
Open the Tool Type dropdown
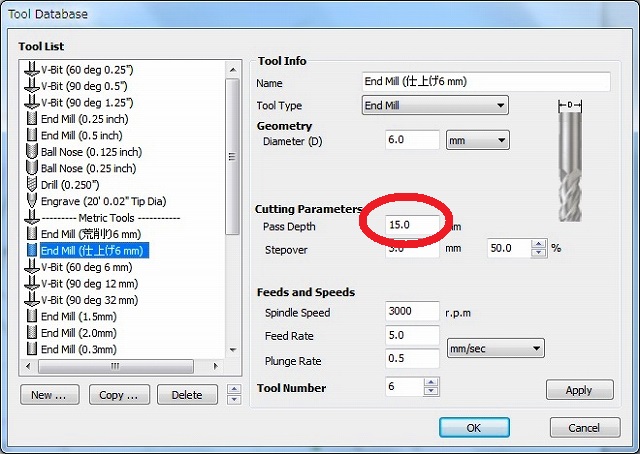pyautogui.click(x=434, y=105)
